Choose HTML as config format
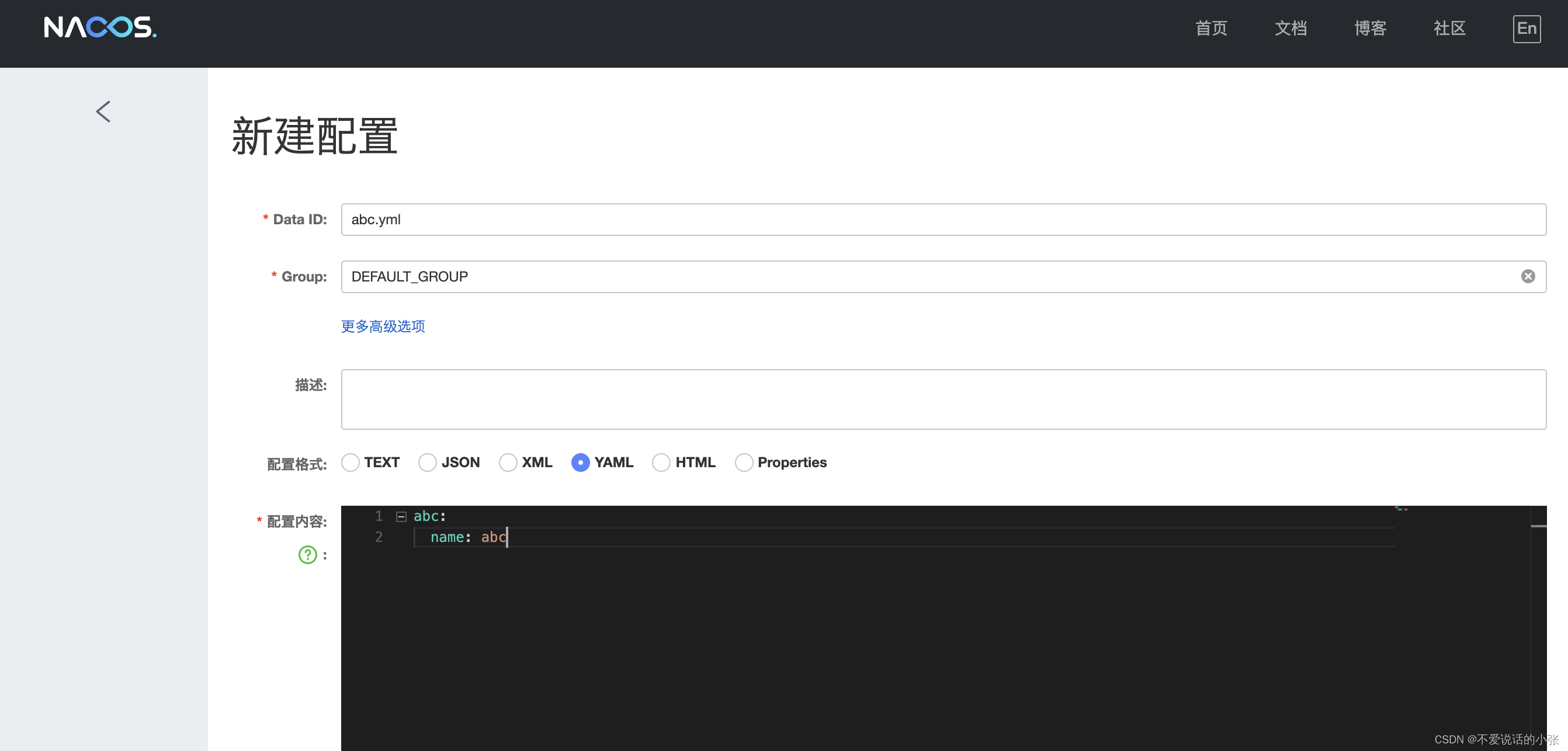Screen dimensions: 1568x751 pyautogui.click(x=661, y=463)
